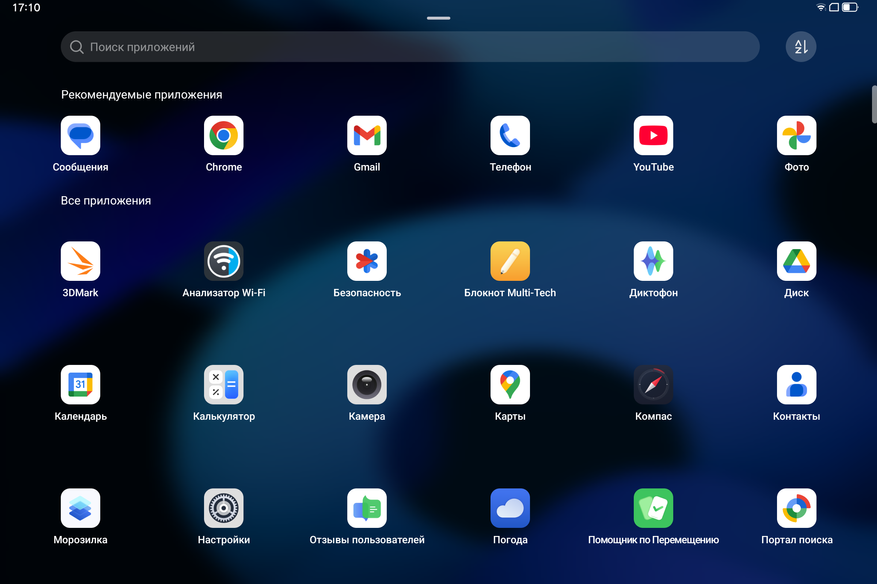This screenshot has width=877, height=584.
Task: Open the Диктофон recorder app
Action: click(x=653, y=261)
